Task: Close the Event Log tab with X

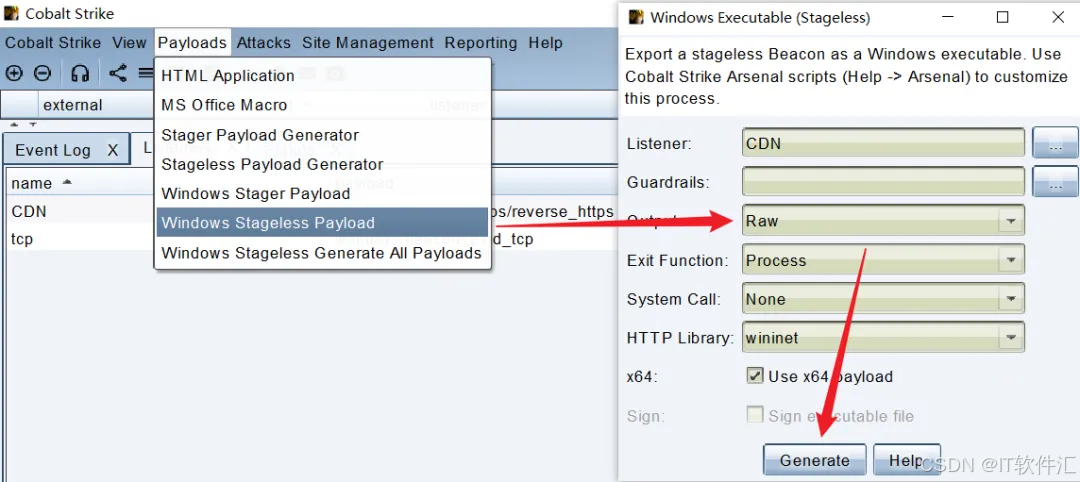Action: click(113, 150)
